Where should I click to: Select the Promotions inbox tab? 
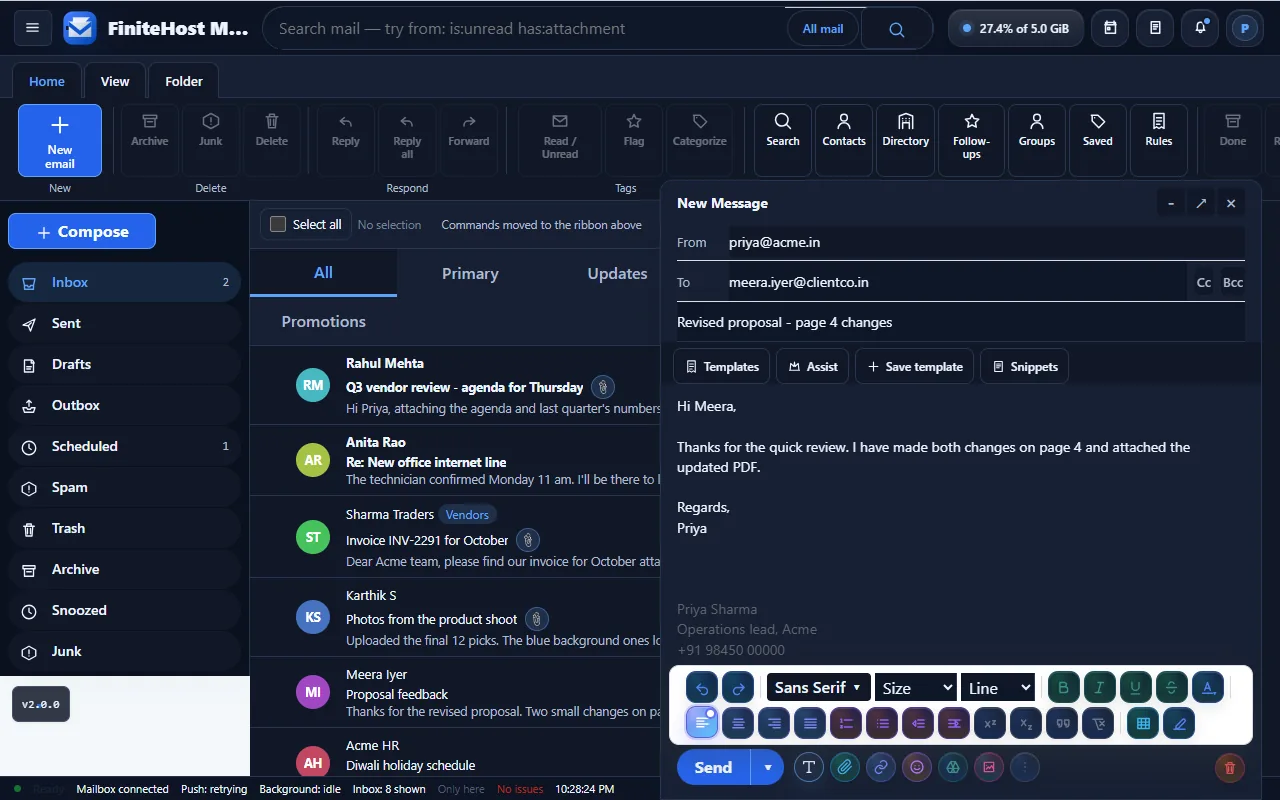(324, 321)
